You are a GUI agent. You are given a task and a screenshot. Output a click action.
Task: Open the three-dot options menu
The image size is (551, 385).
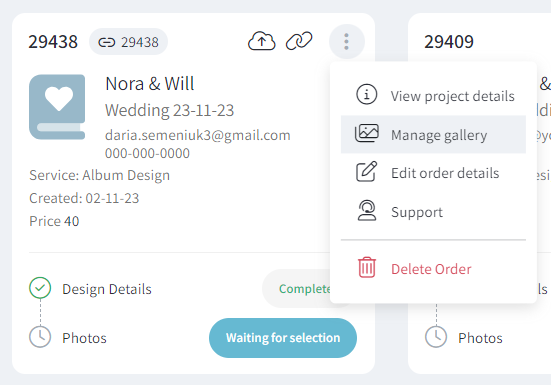(x=346, y=41)
